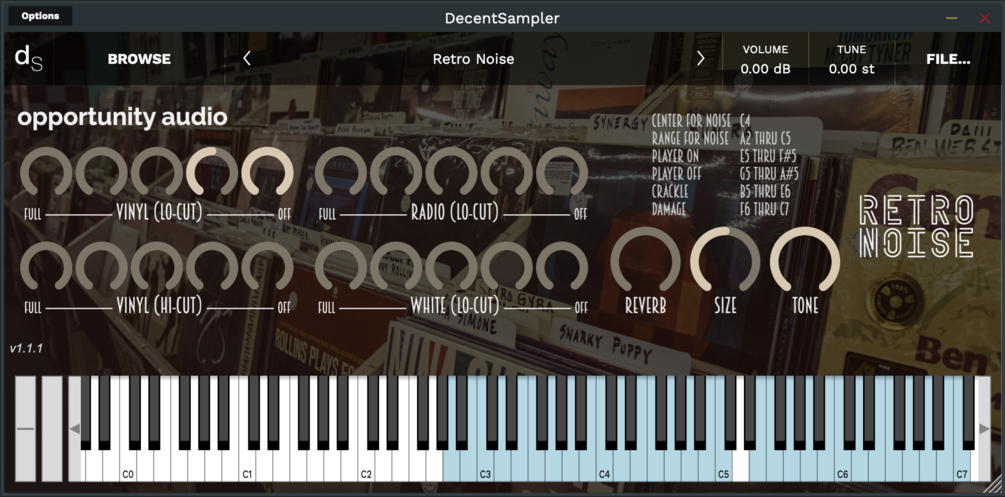Go to the next preset arrow
Screen dimensions: 1005x497
coord(701,59)
